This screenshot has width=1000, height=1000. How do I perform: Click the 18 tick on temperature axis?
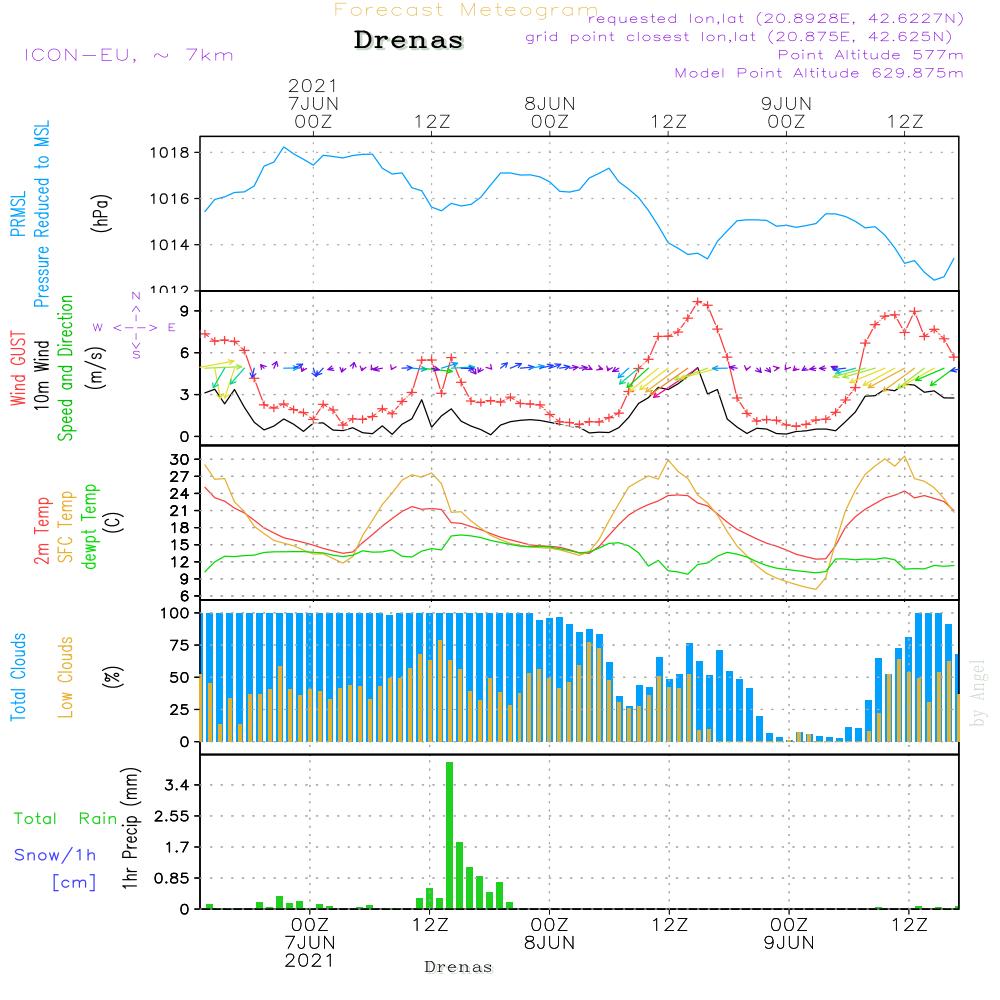tap(179, 527)
